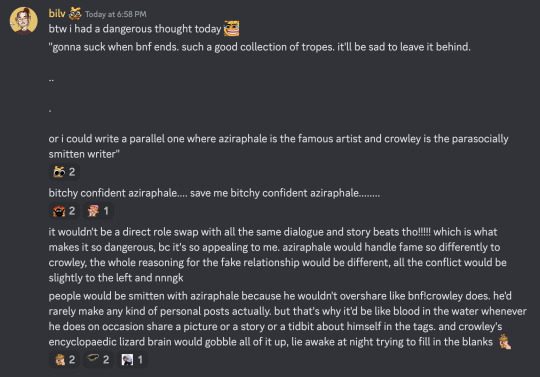Screen dimensions: 540x377
Task: Add the detective emoji reaction under last message
Action: (65, 360)
